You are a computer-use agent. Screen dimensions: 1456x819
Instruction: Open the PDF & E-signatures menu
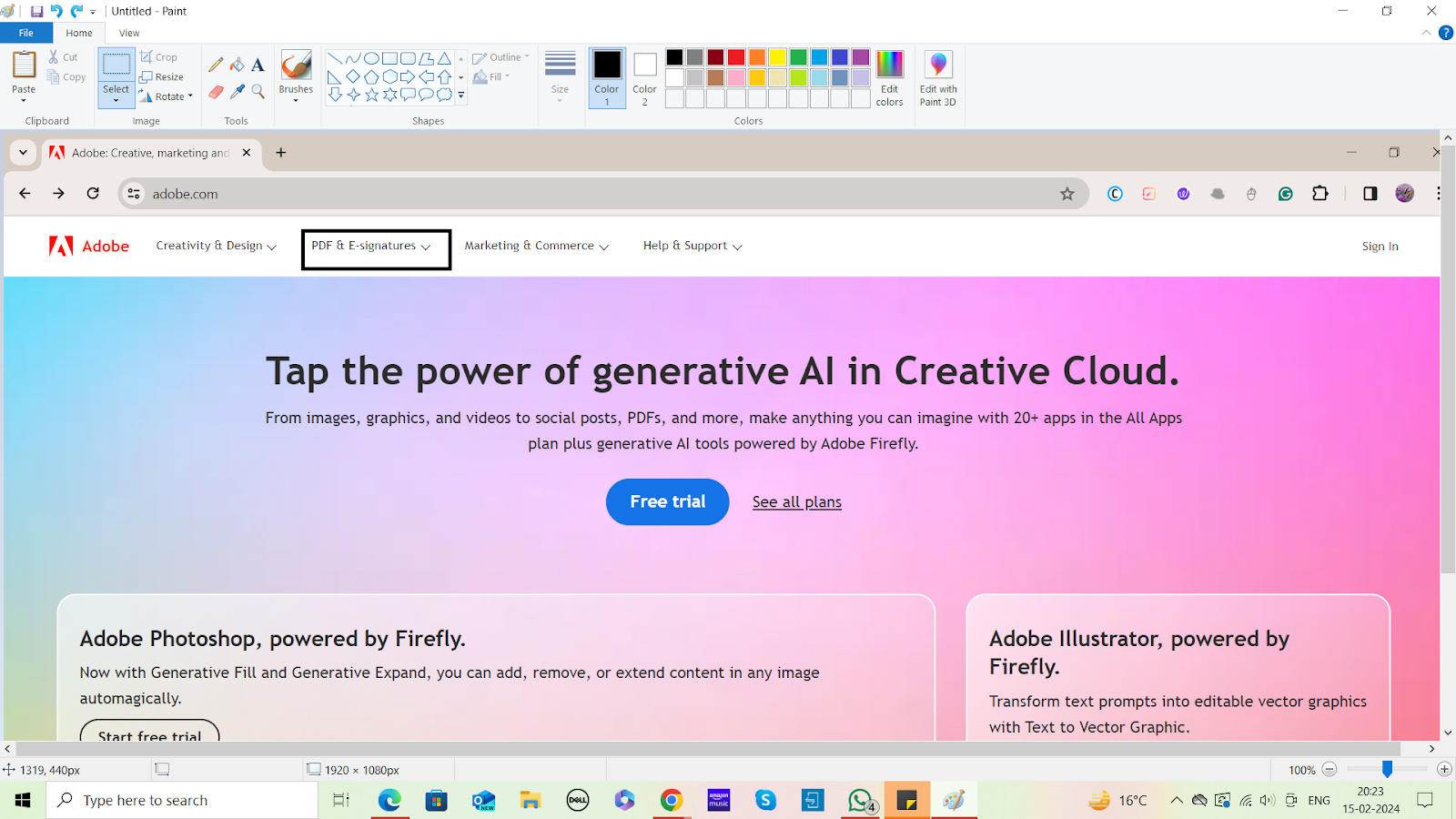tap(371, 246)
